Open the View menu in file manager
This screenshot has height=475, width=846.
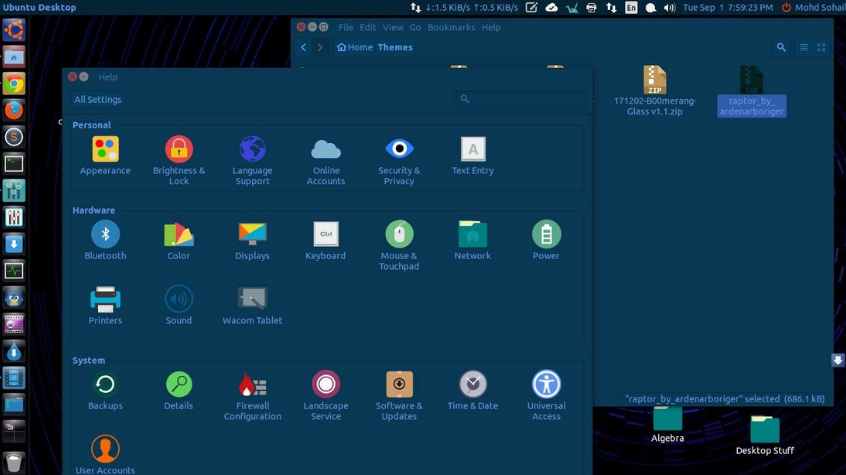[393, 27]
